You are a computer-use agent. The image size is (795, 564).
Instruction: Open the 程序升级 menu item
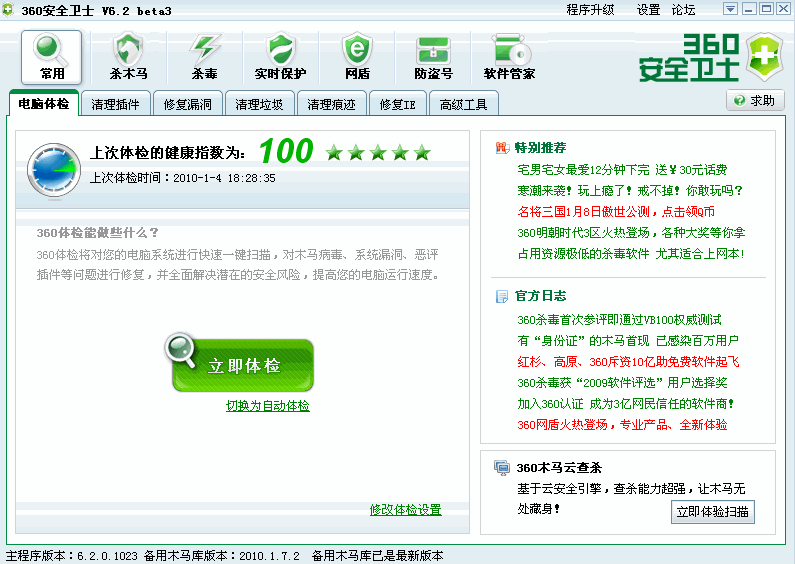click(x=590, y=10)
